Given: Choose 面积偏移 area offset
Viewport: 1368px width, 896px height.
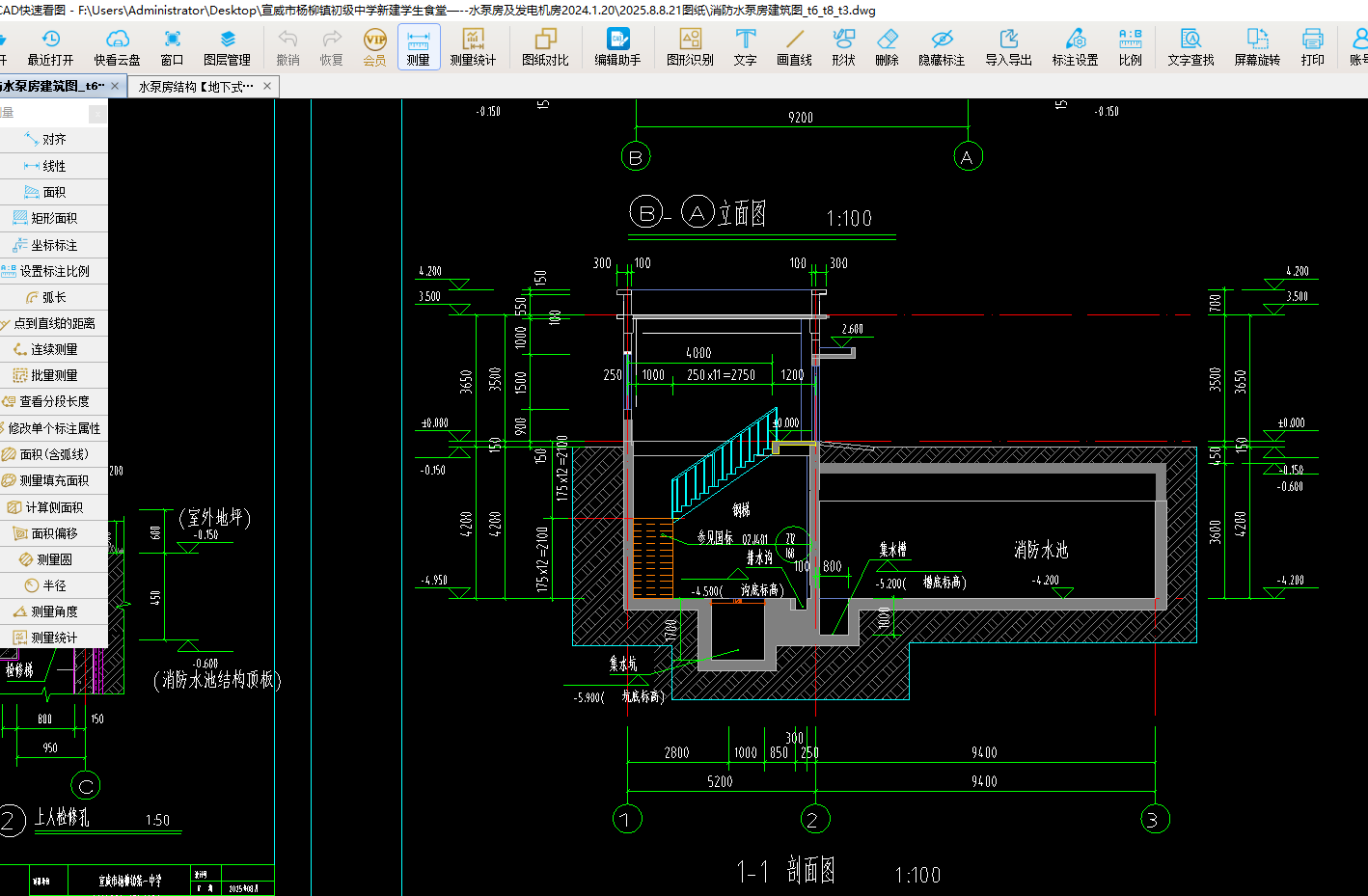Looking at the screenshot, I should click(x=53, y=533).
